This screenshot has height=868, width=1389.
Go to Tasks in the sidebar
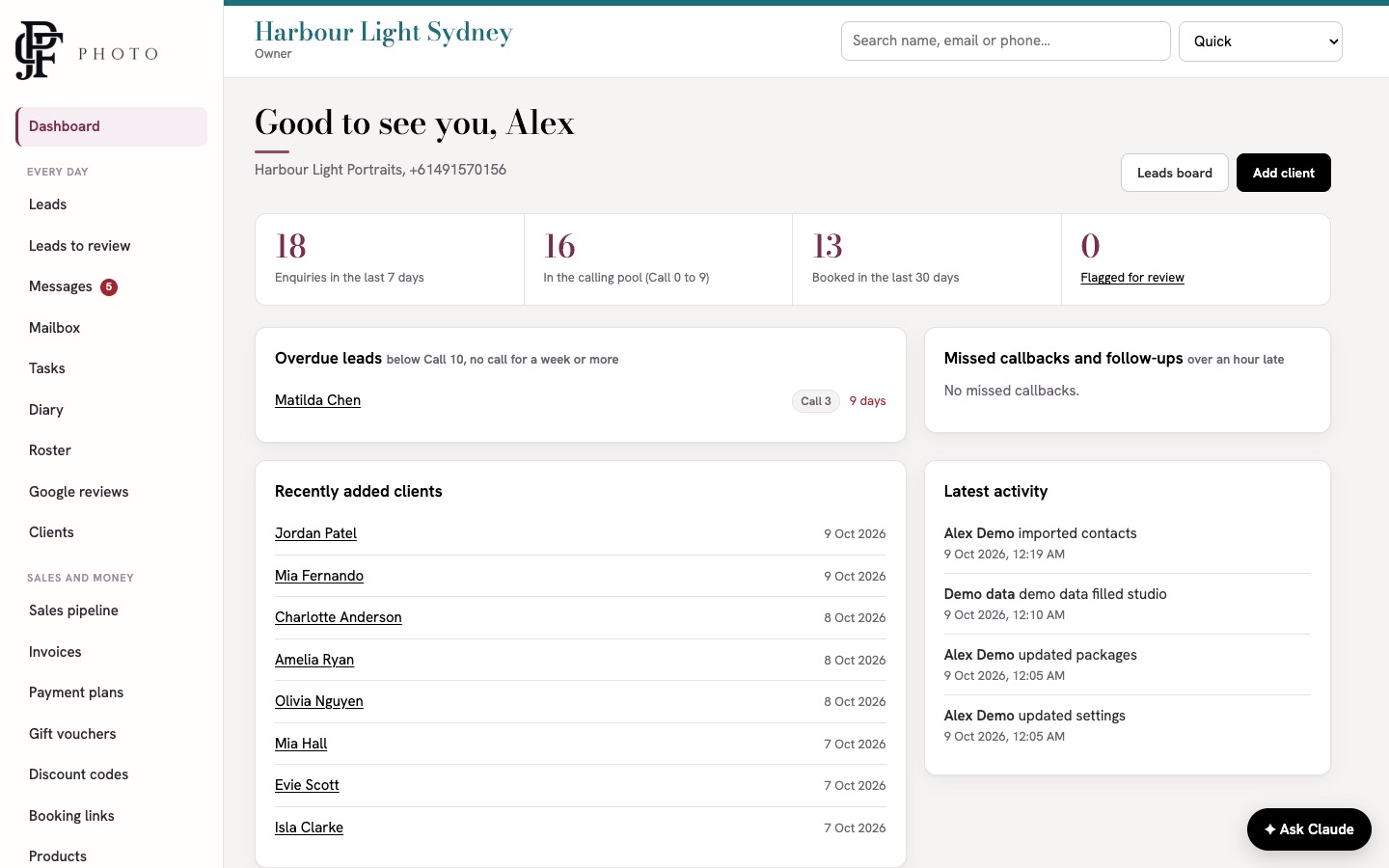pyautogui.click(x=112, y=368)
